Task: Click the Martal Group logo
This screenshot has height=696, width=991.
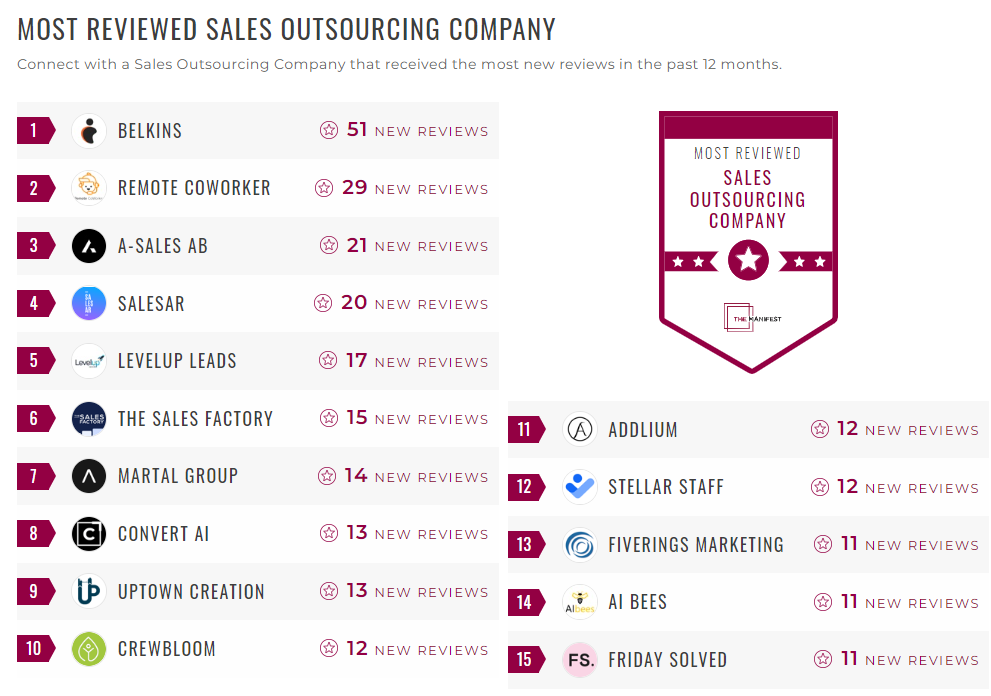Action: [89, 477]
